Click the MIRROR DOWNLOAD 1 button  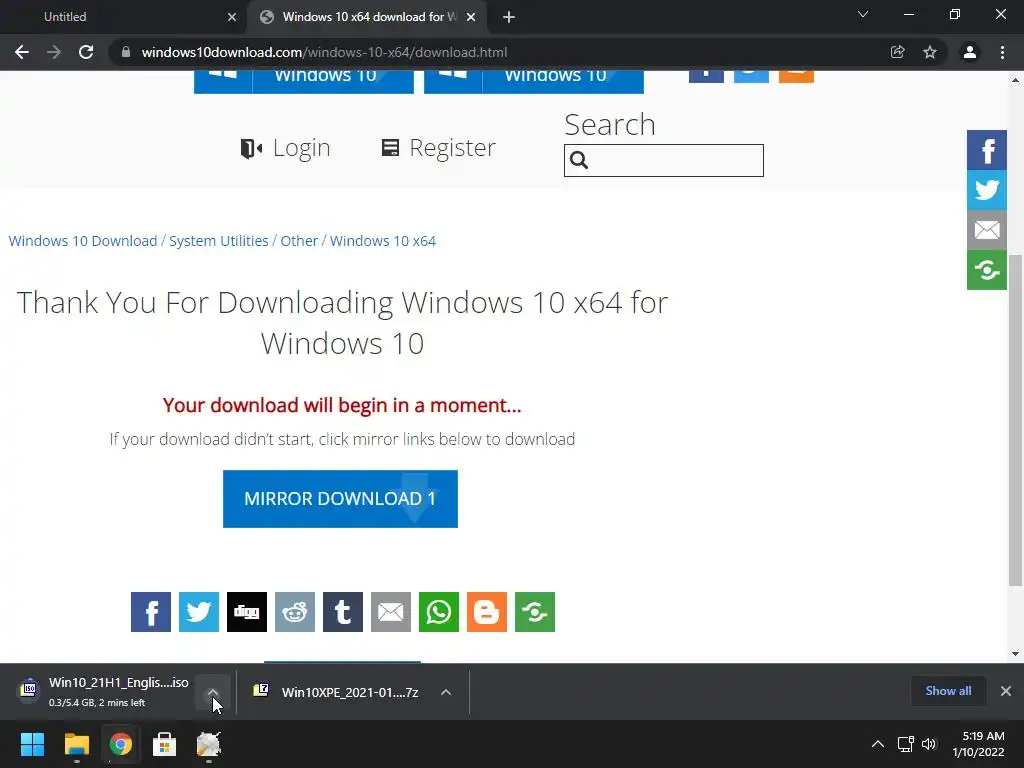point(340,499)
